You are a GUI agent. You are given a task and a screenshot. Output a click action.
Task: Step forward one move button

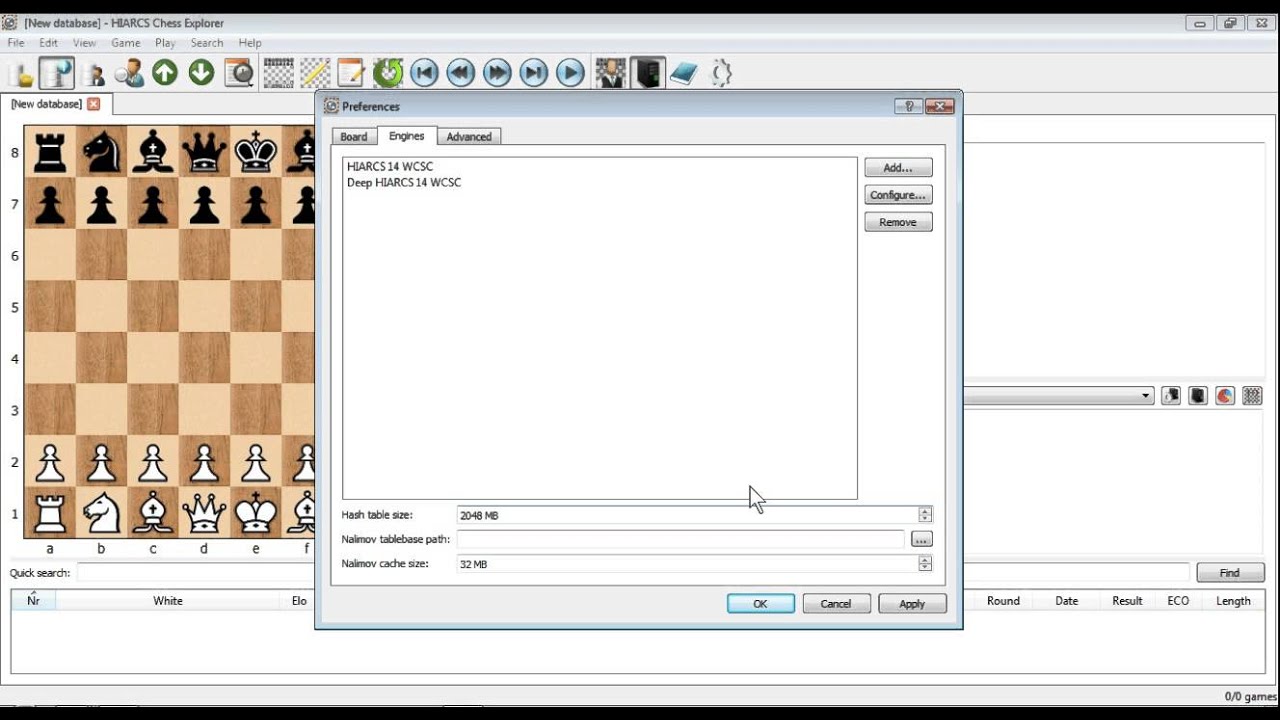tap(497, 73)
